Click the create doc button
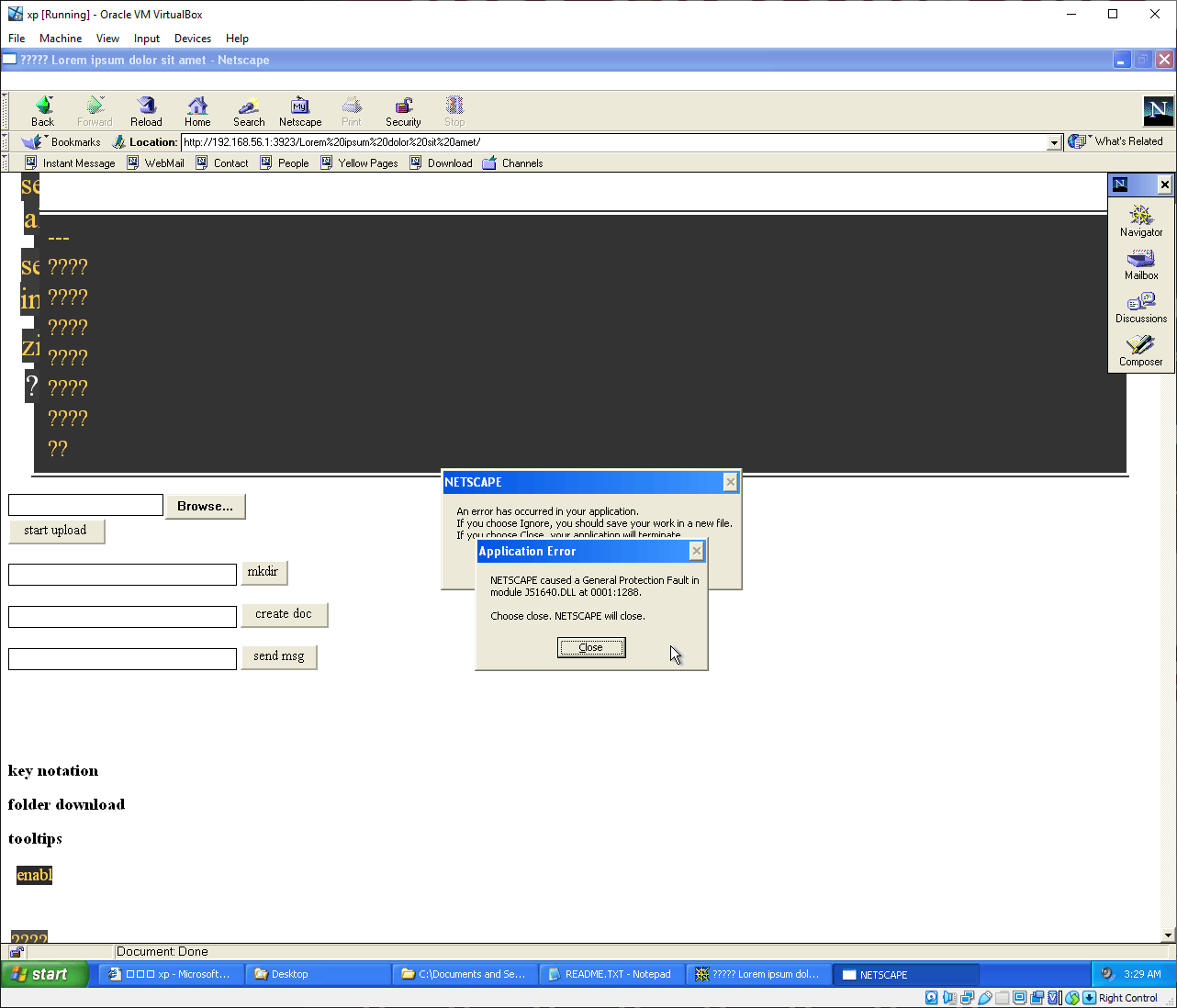This screenshot has height=1008, width=1177. (285, 614)
